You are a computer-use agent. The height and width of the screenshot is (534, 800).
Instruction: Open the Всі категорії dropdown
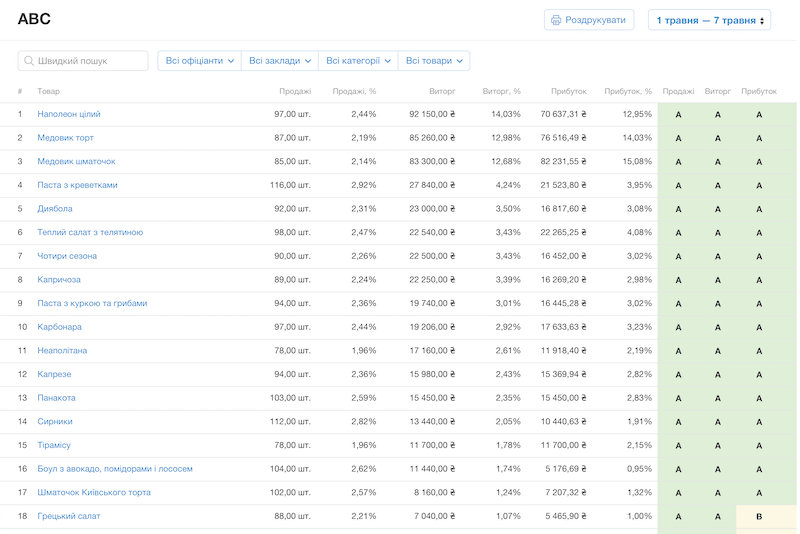click(x=357, y=61)
